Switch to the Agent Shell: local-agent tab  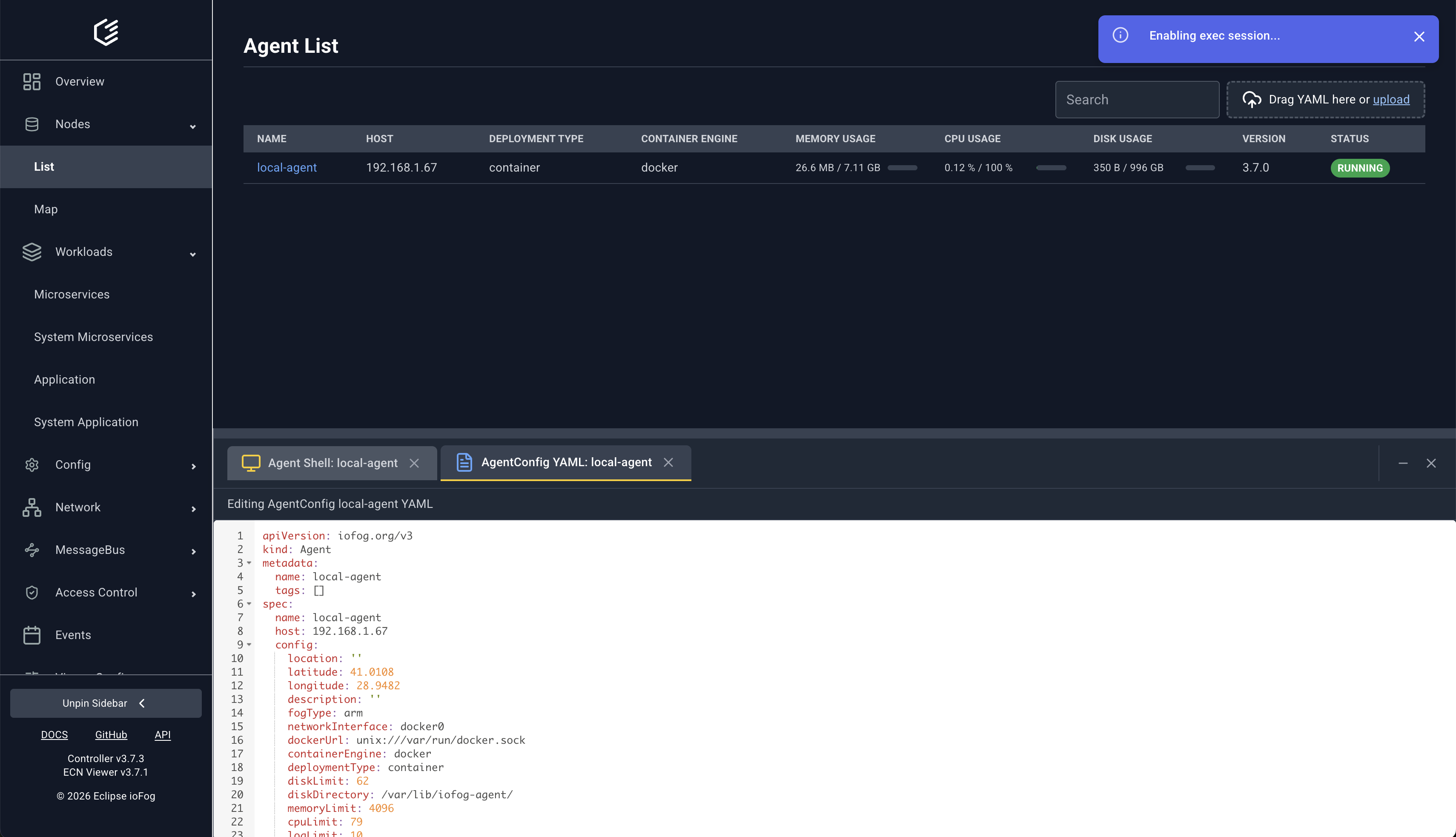332,463
